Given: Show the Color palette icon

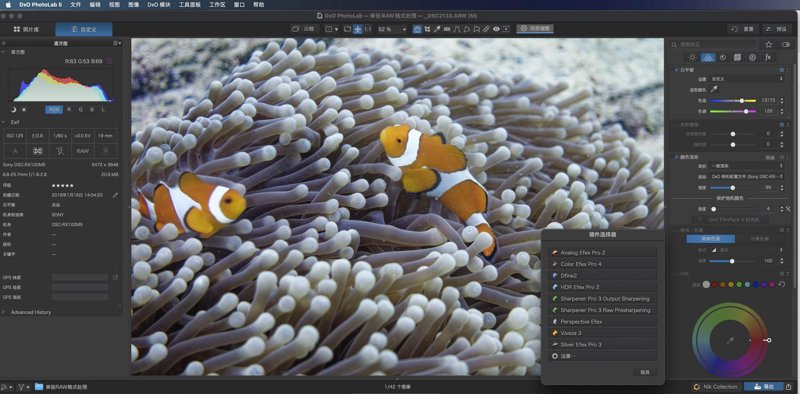Looking at the screenshot, I should (x=707, y=58).
